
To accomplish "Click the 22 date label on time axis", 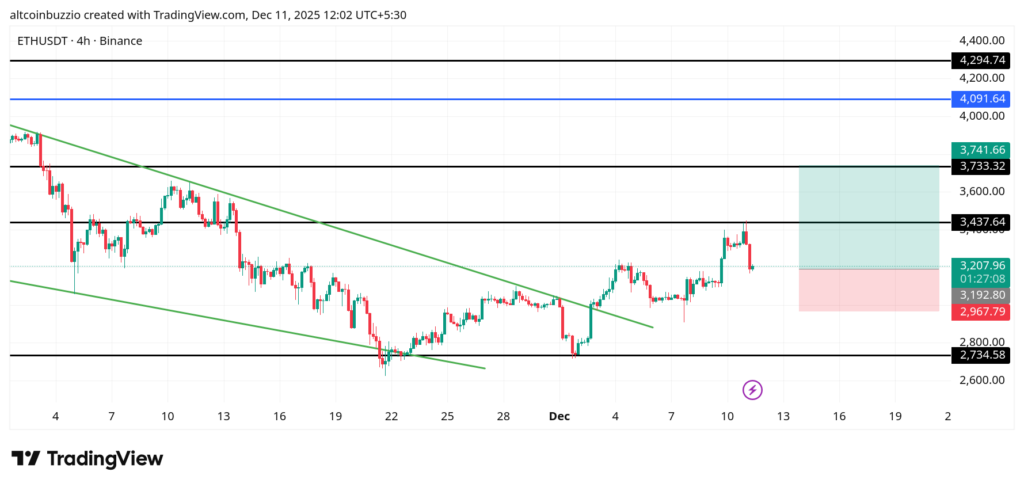I will 391,416.
